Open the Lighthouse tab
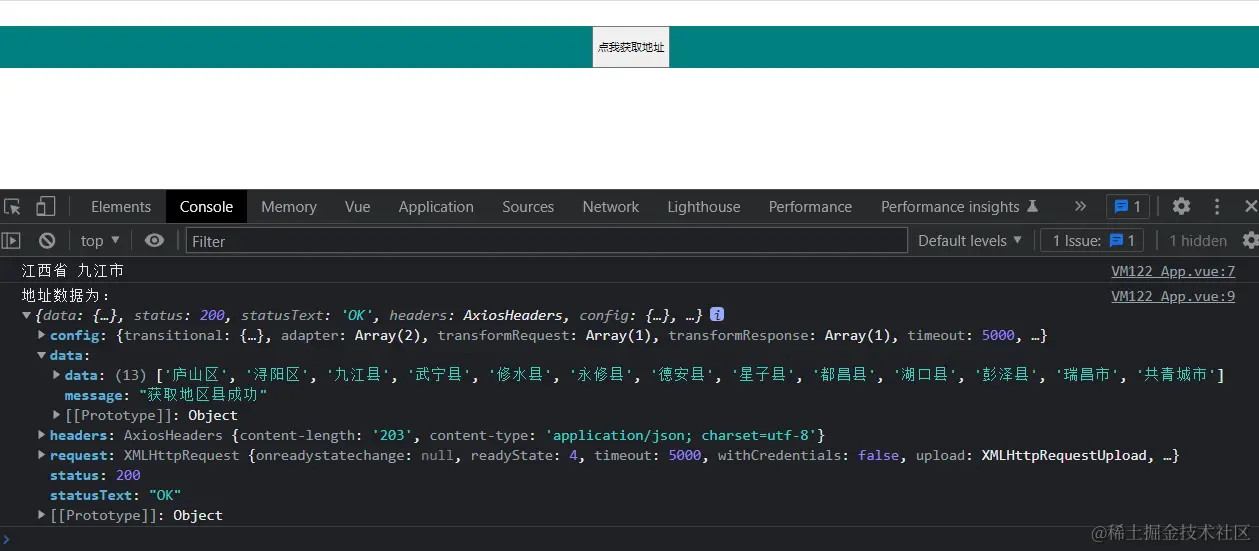Viewport: 1259px width, 551px height. click(704, 207)
